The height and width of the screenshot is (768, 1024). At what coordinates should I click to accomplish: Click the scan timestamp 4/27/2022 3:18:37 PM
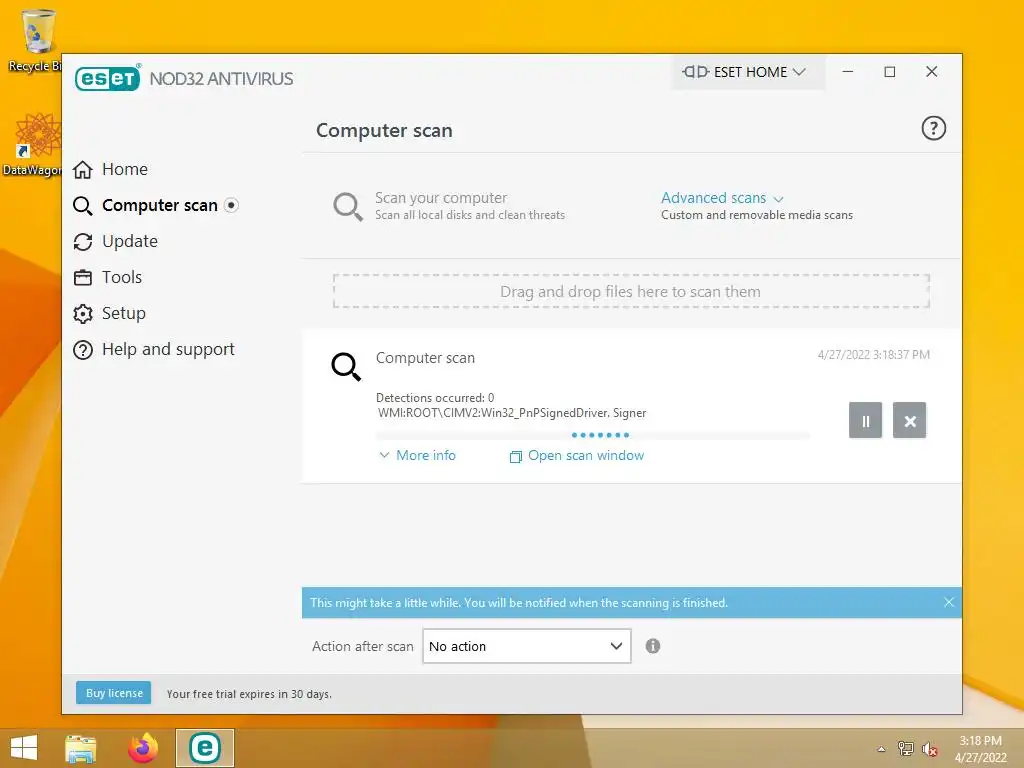pyautogui.click(x=873, y=355)
